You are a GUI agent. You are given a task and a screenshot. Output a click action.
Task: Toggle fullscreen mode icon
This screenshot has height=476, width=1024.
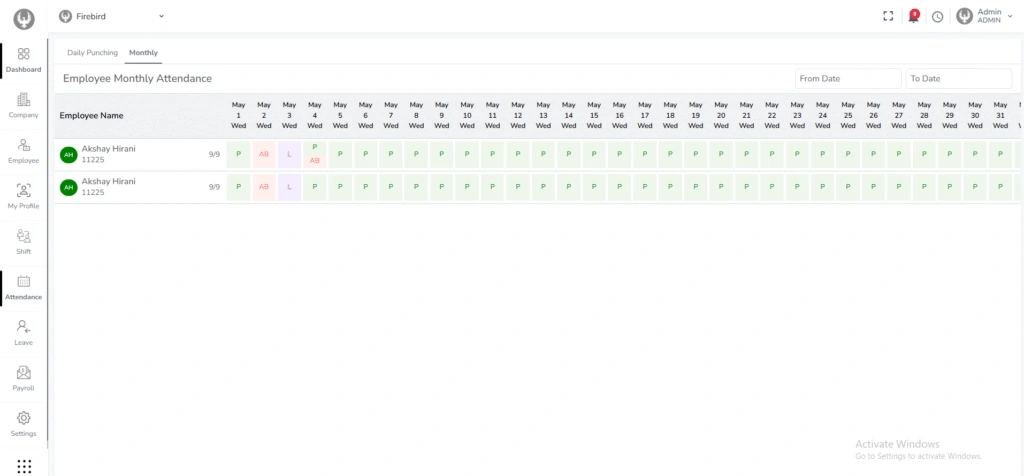[888, 16]
